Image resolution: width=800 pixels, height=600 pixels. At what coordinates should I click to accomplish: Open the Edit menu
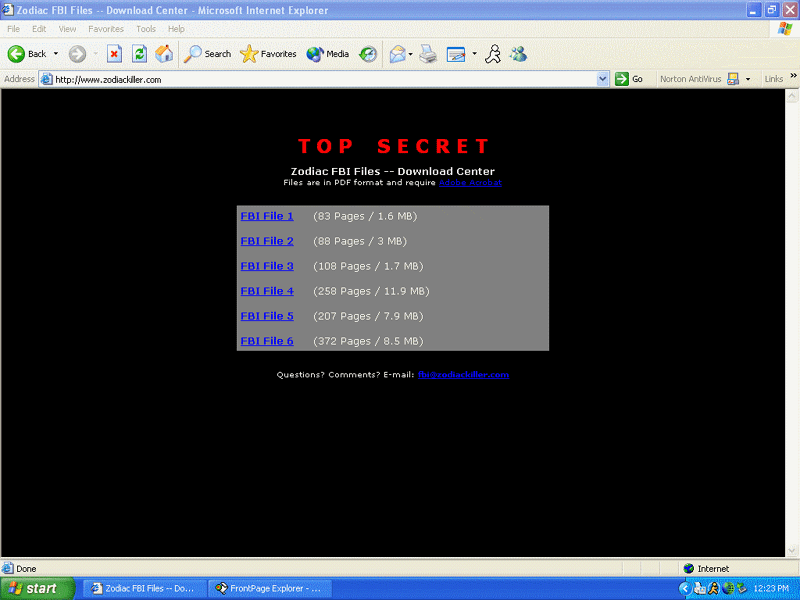click(39, 29)
